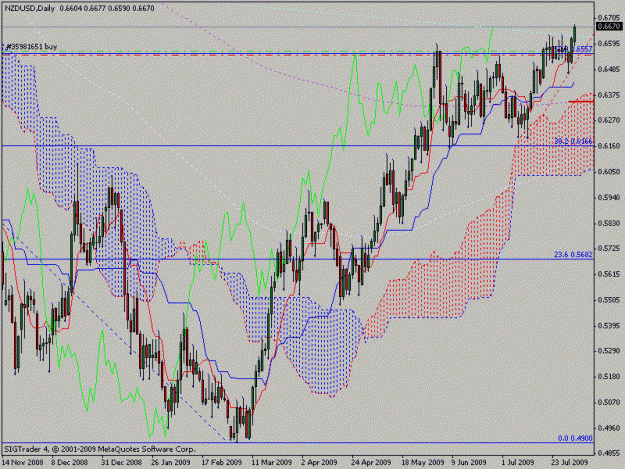
Task: Click the 0.5180 price scale value
Action: pos(610,377)
